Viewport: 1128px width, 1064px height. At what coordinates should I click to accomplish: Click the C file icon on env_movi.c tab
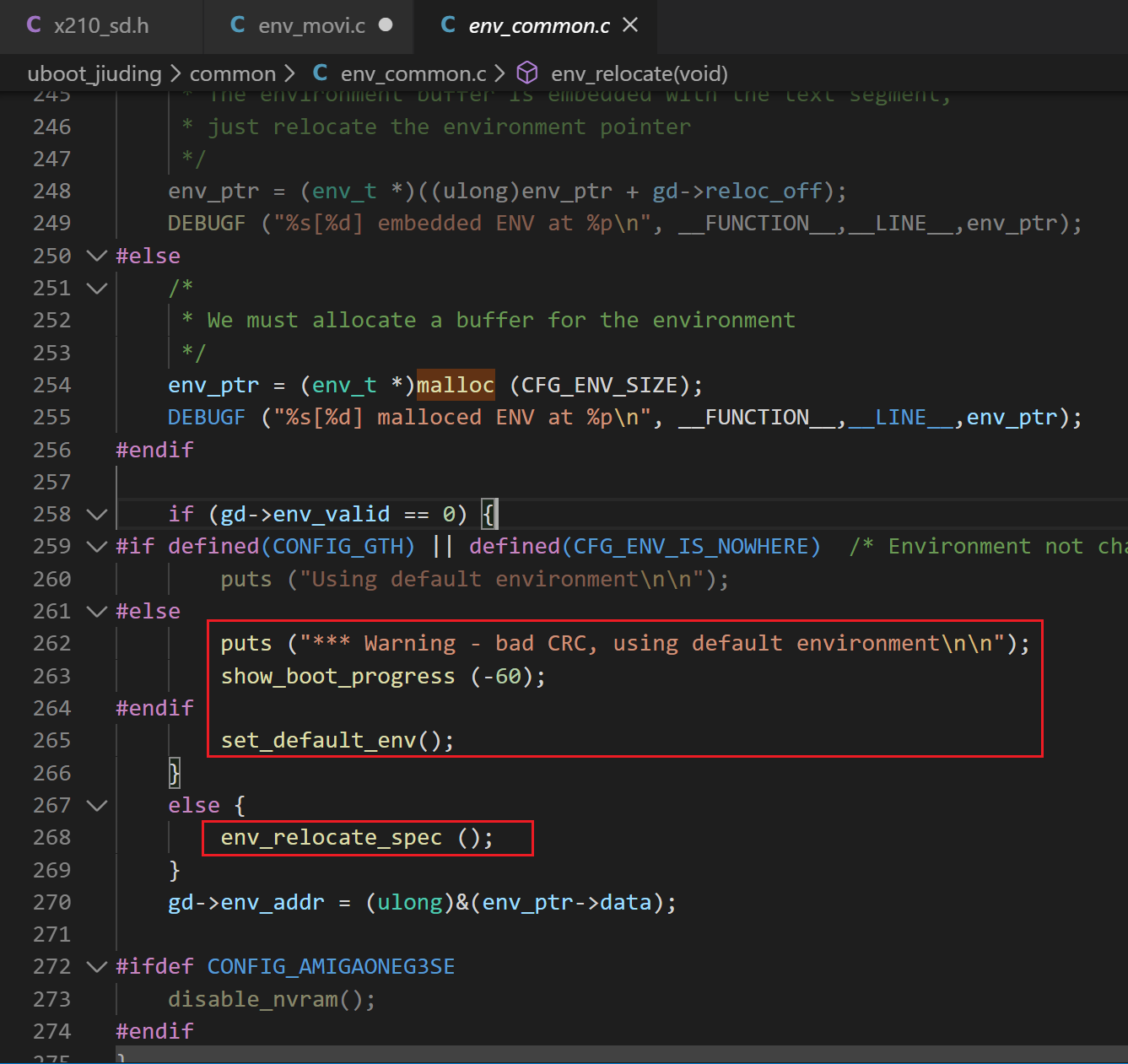238,25
